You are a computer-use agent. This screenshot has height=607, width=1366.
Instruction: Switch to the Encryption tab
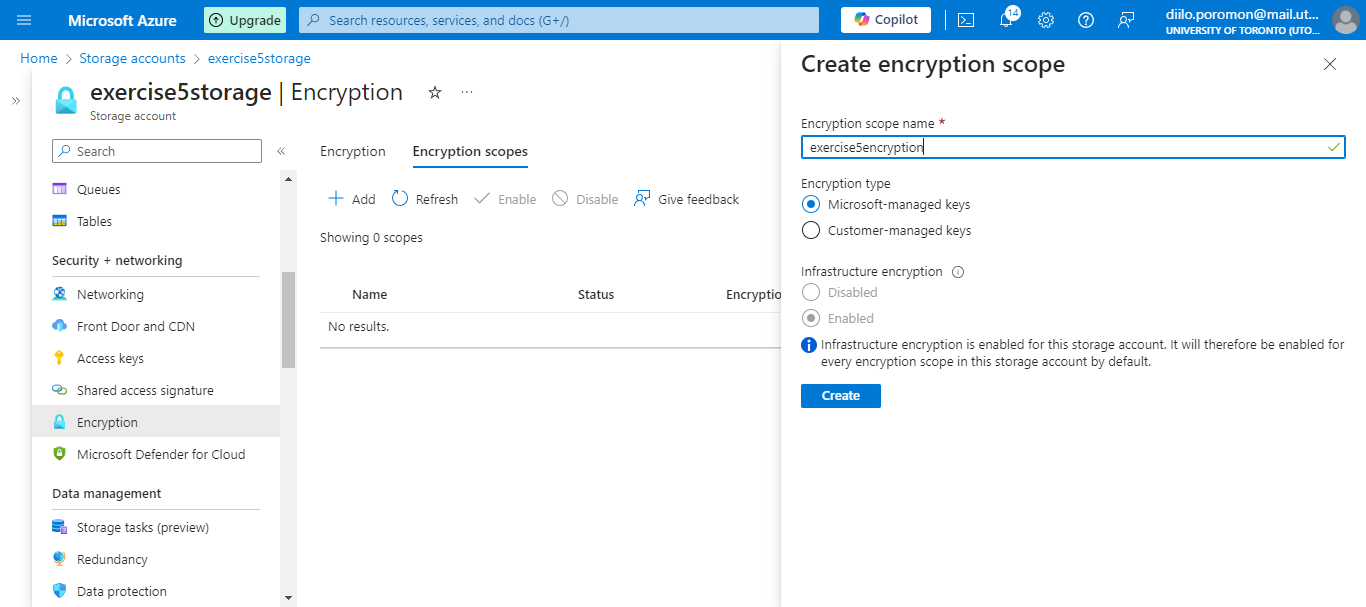[352, 151]
